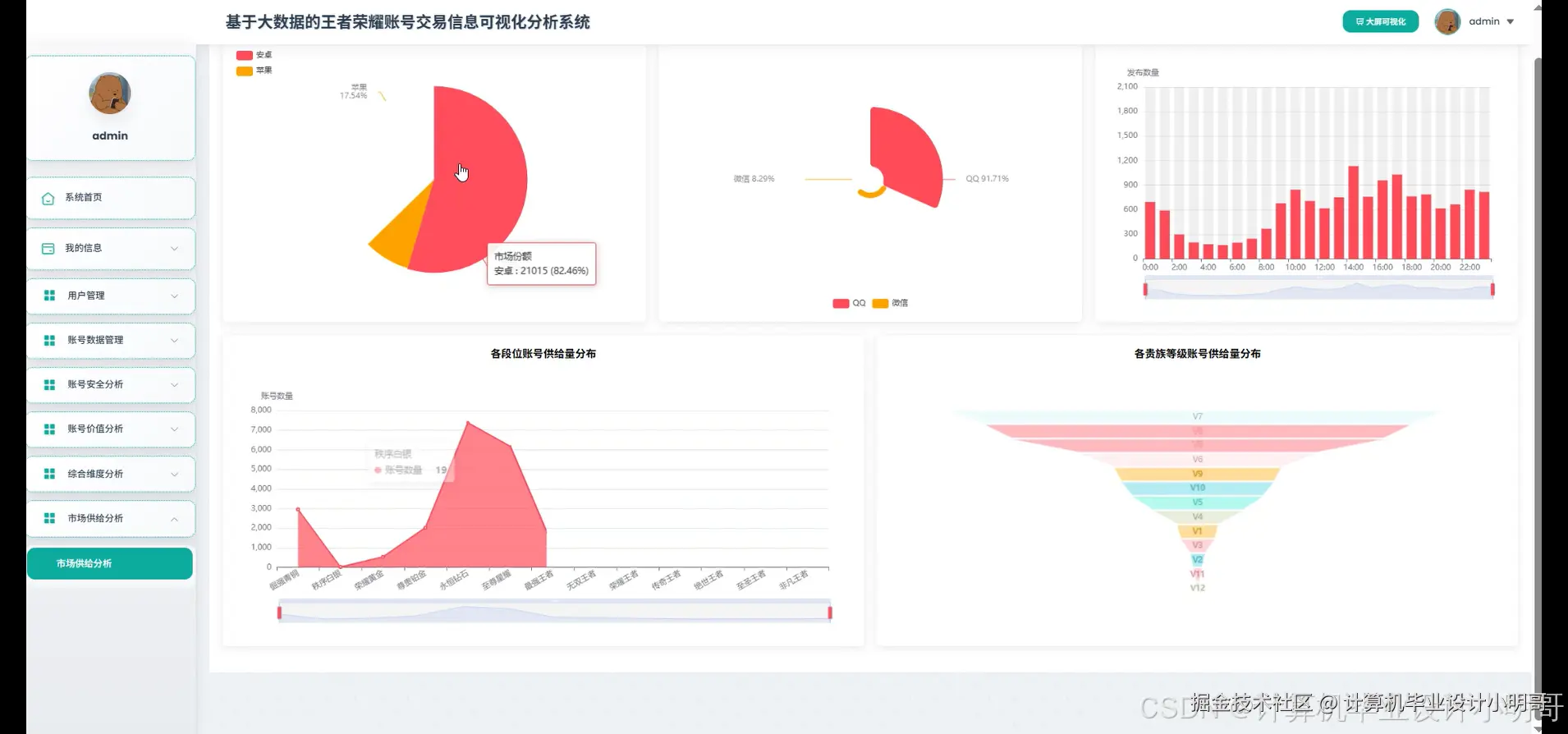
Task: Click the 账号价值分析 grid icon
Action: pos(49,429)
